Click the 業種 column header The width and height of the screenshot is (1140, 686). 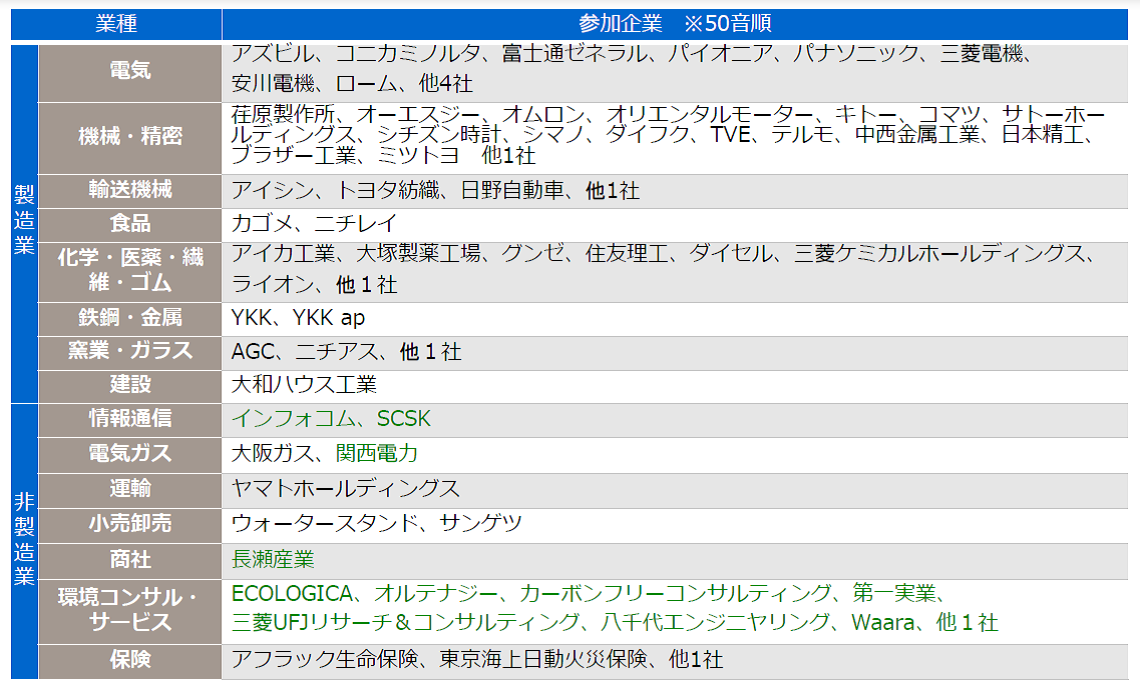point(116,24)
